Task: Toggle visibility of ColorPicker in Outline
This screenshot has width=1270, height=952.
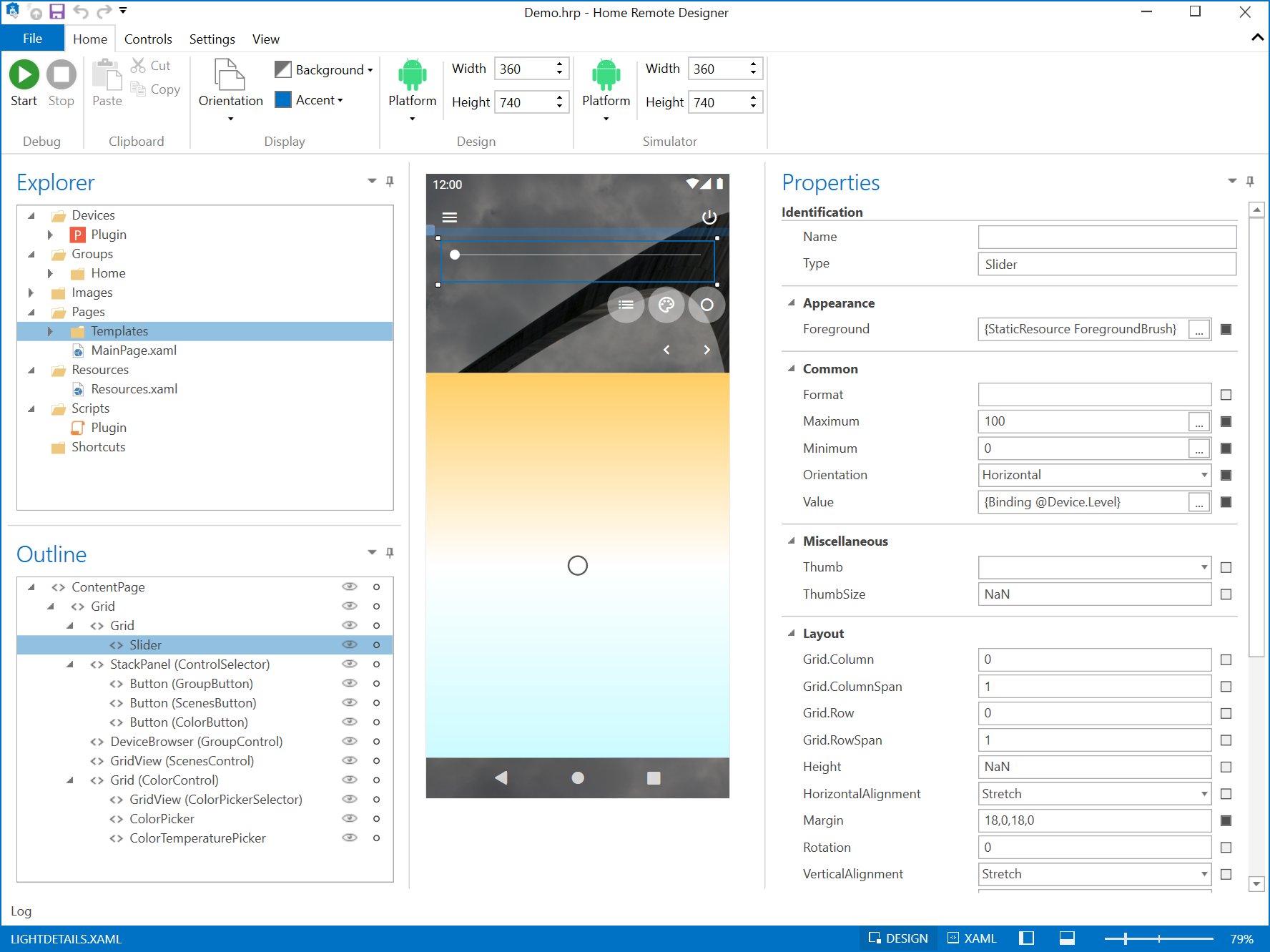Action: coord(349,818)
